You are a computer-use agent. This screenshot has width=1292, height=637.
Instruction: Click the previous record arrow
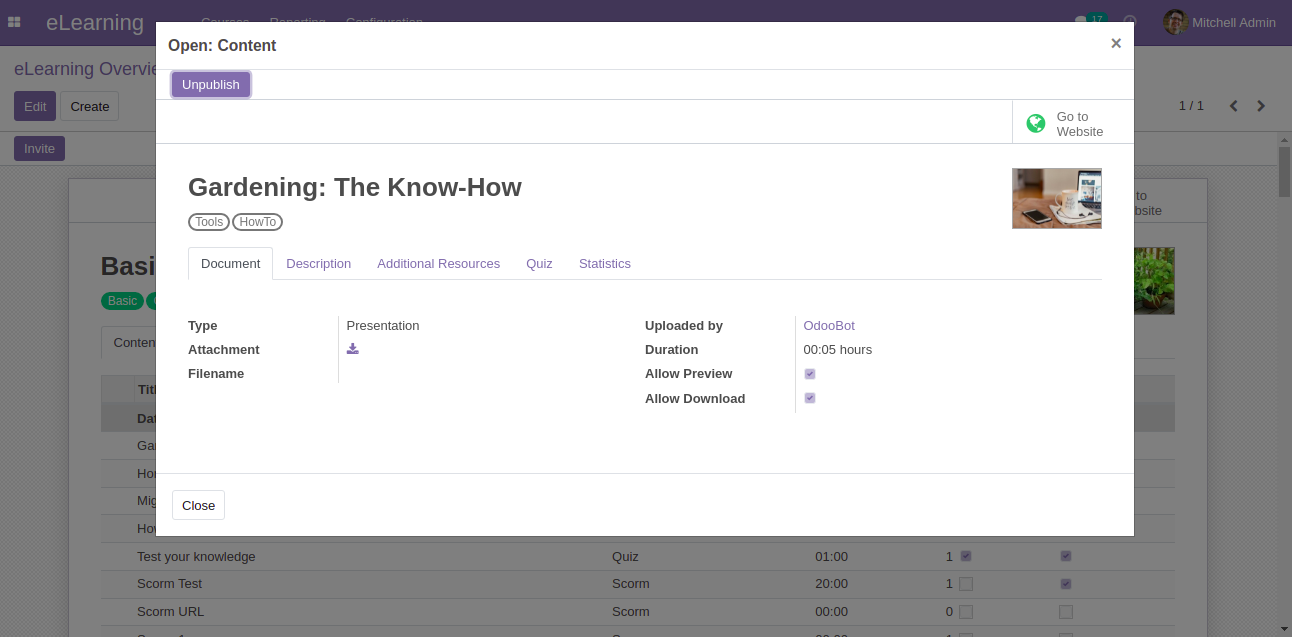pos(1233,106)
